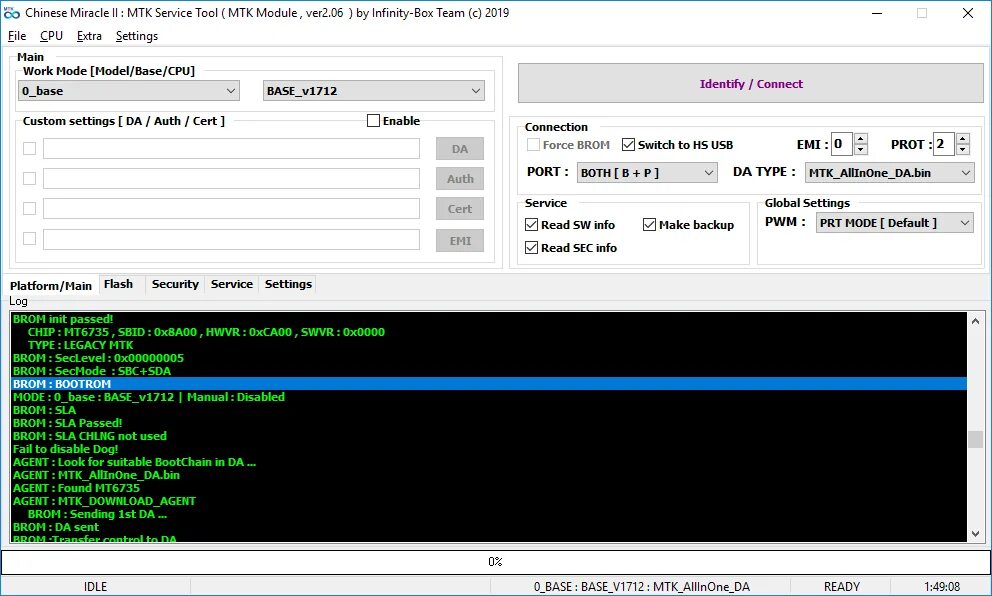Click the log scrollbar down arrow

(976, 534)
